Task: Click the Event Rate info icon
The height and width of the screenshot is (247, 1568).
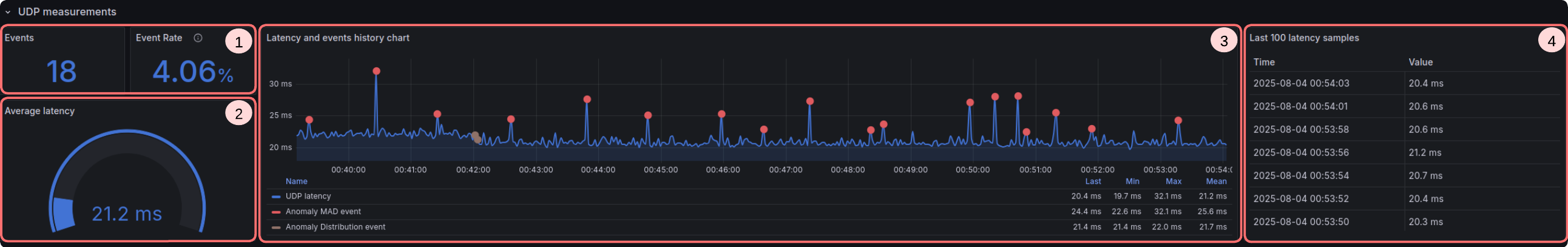Action: click(198, 38)
